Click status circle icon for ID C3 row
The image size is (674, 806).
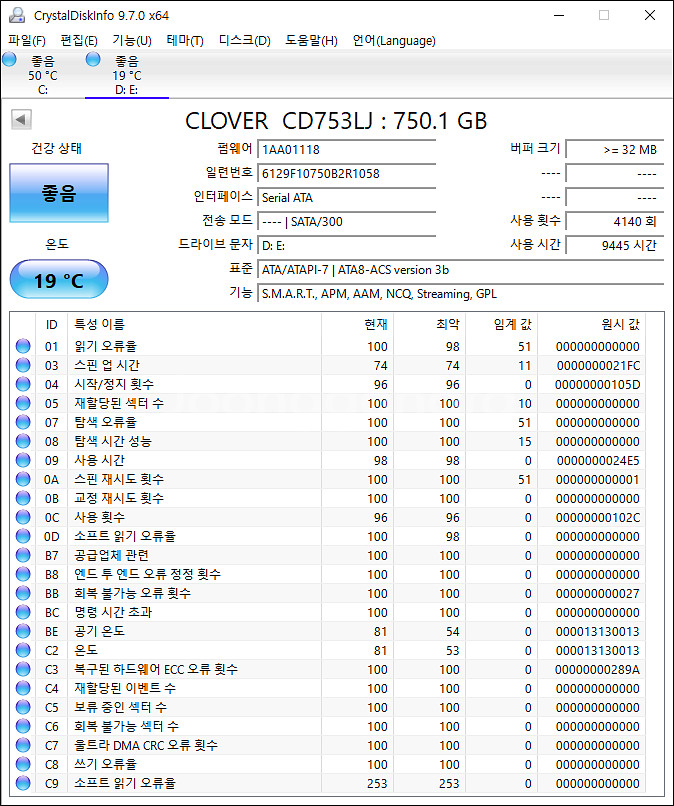(23, 669)
